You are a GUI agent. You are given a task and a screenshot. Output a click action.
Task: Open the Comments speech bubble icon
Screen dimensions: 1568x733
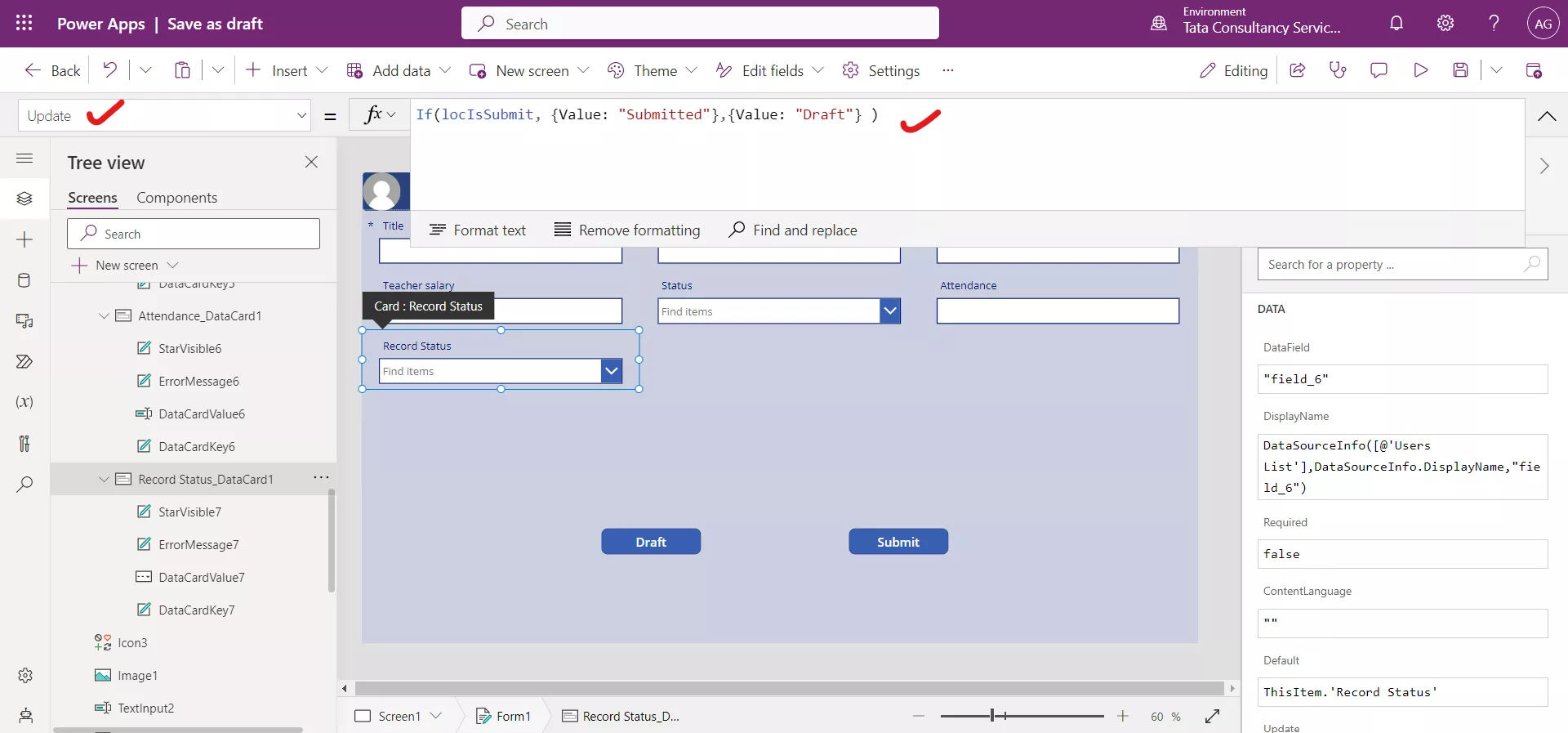tap(1379, 70)
